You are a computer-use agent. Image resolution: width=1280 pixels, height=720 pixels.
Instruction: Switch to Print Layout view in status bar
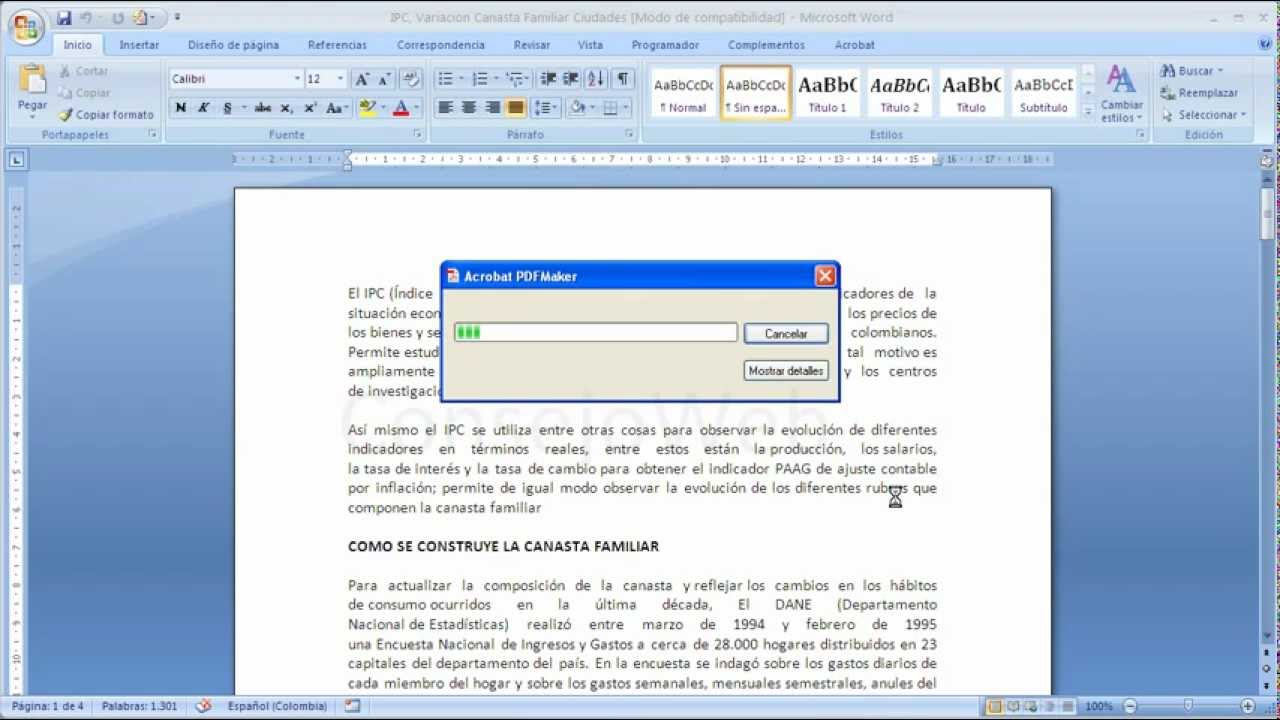pyautogui.click(x=995, y=706)
